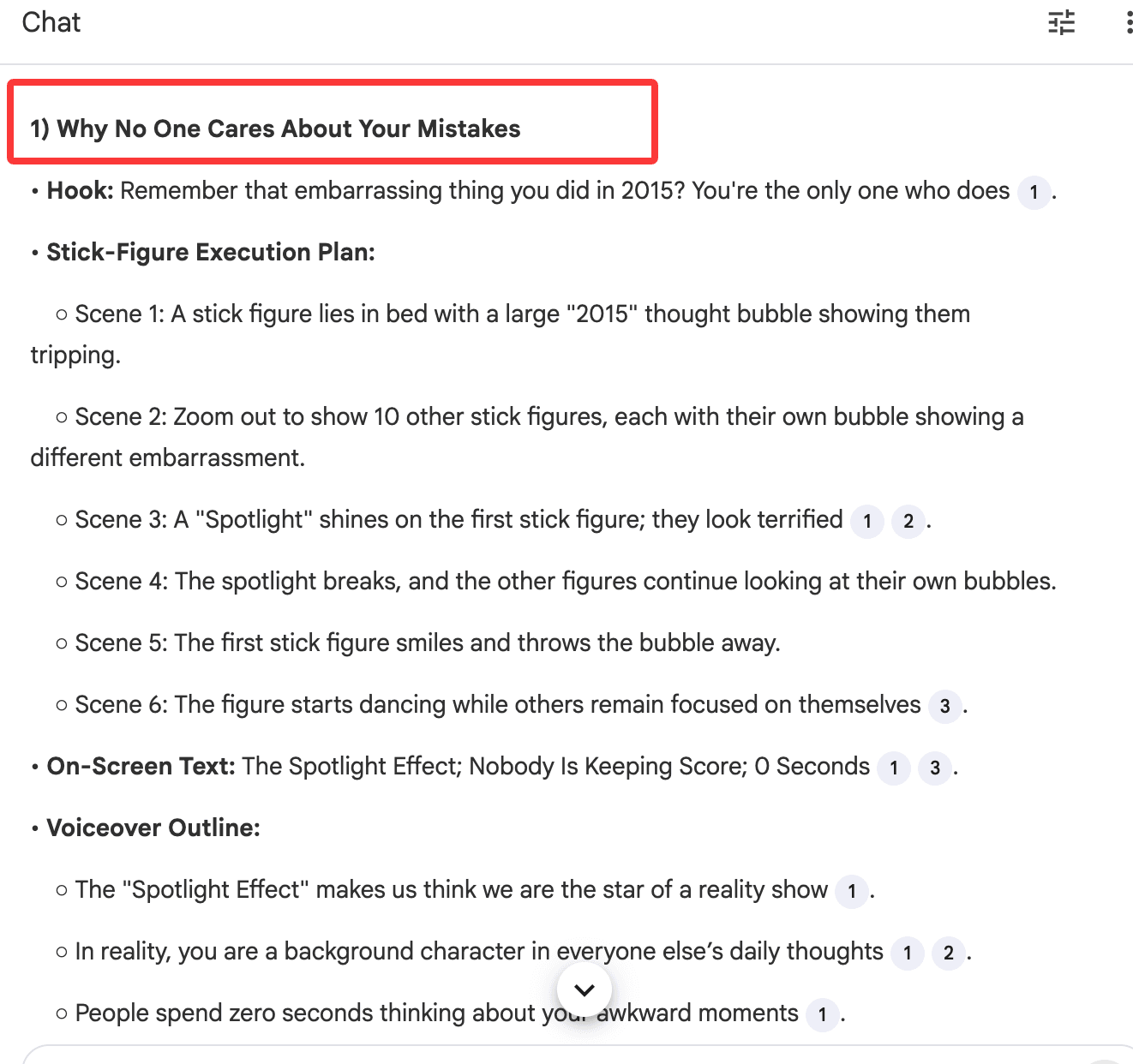Click the "Why No One Cares About Your Mistakes" heading
The image size is (1133, 1064).
[x=275, y=129]
